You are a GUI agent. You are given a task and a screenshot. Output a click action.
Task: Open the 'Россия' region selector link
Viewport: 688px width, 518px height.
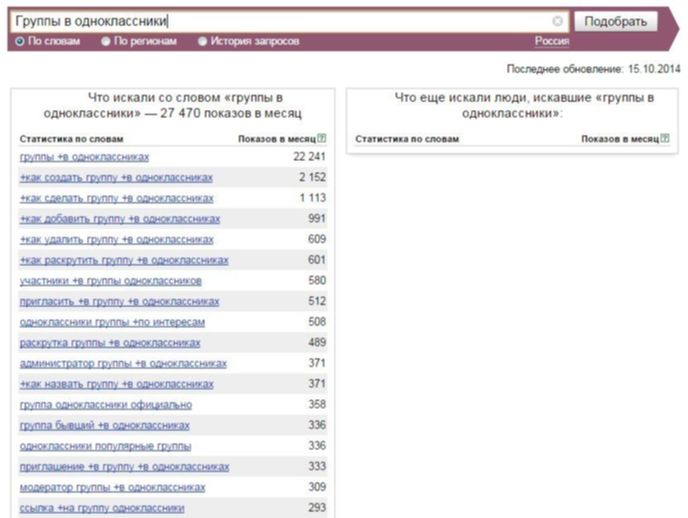pos(552,41)
